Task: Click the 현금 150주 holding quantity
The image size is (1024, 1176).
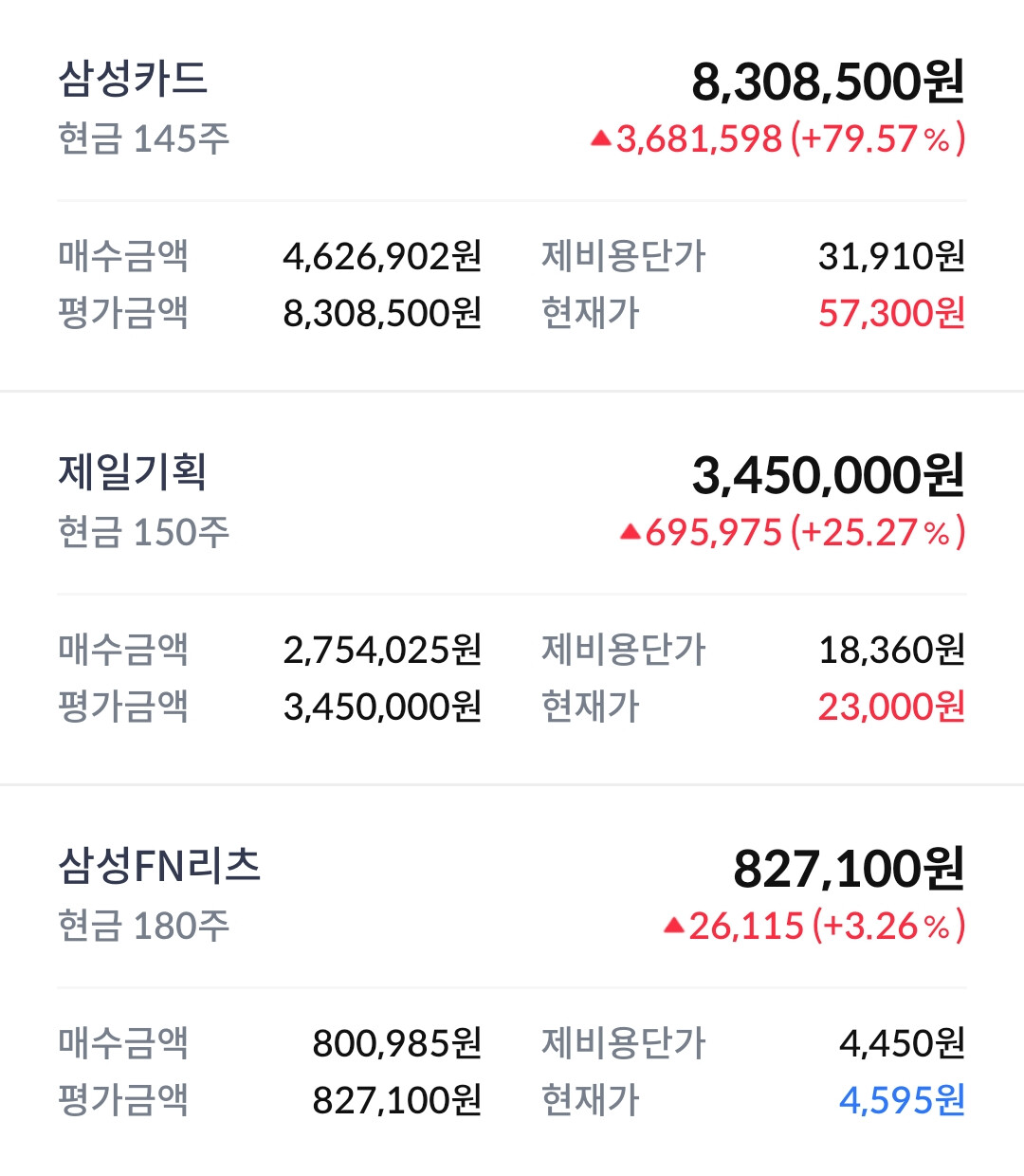Action: click(x=144, y=533)
